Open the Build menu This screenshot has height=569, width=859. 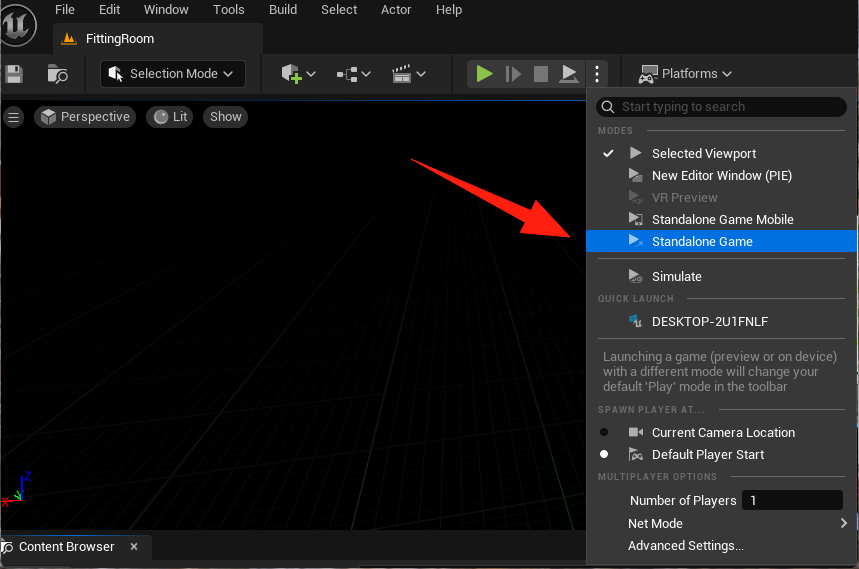coord(283,10)
